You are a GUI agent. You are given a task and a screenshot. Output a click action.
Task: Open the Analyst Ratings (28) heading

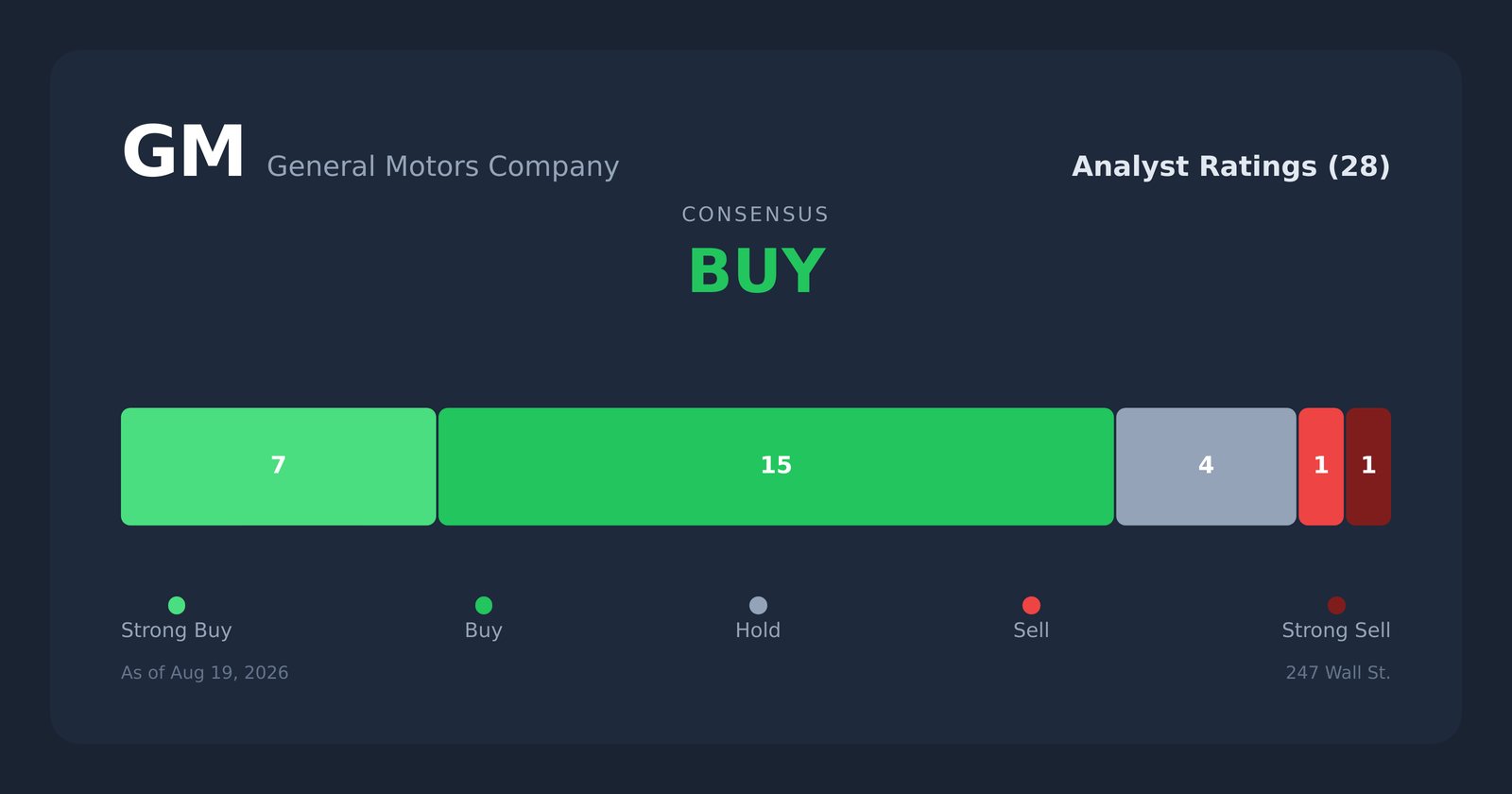pos(1230,166)
